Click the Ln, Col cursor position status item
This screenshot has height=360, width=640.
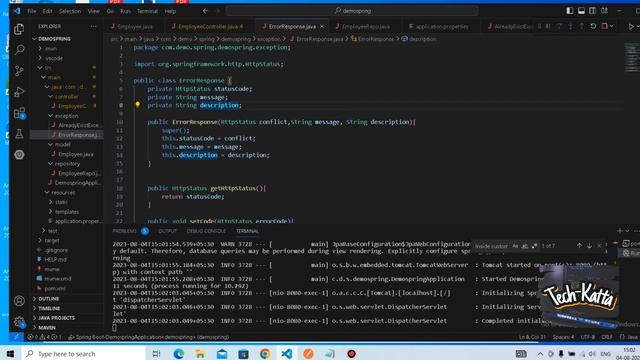pos(532,337)
